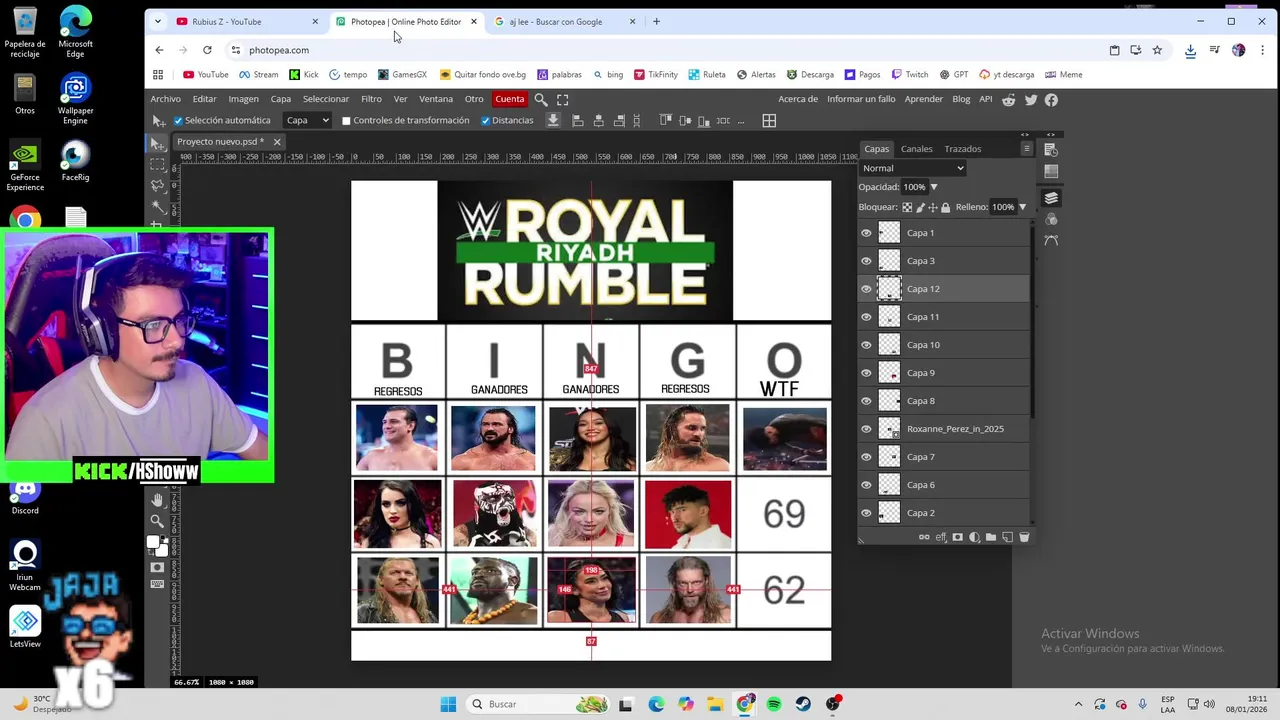Toggle Selección automática checkbox
1280x720 pixels.
[x=178, y=121]
